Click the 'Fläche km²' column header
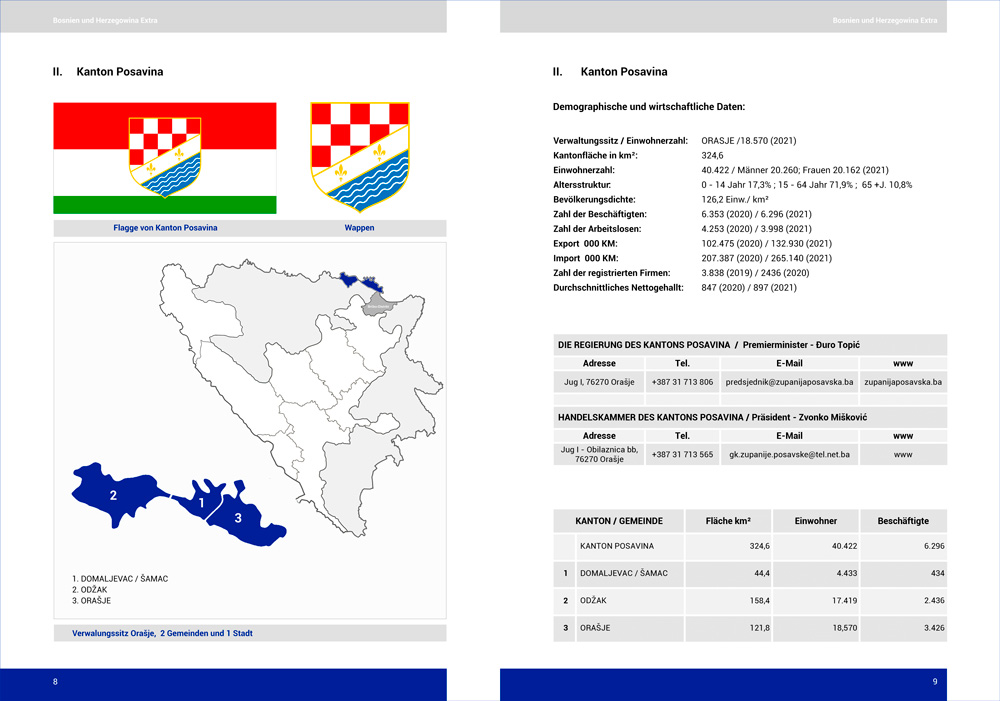The width and height of the screenshot is (1000, 701). tap(727, 521)
